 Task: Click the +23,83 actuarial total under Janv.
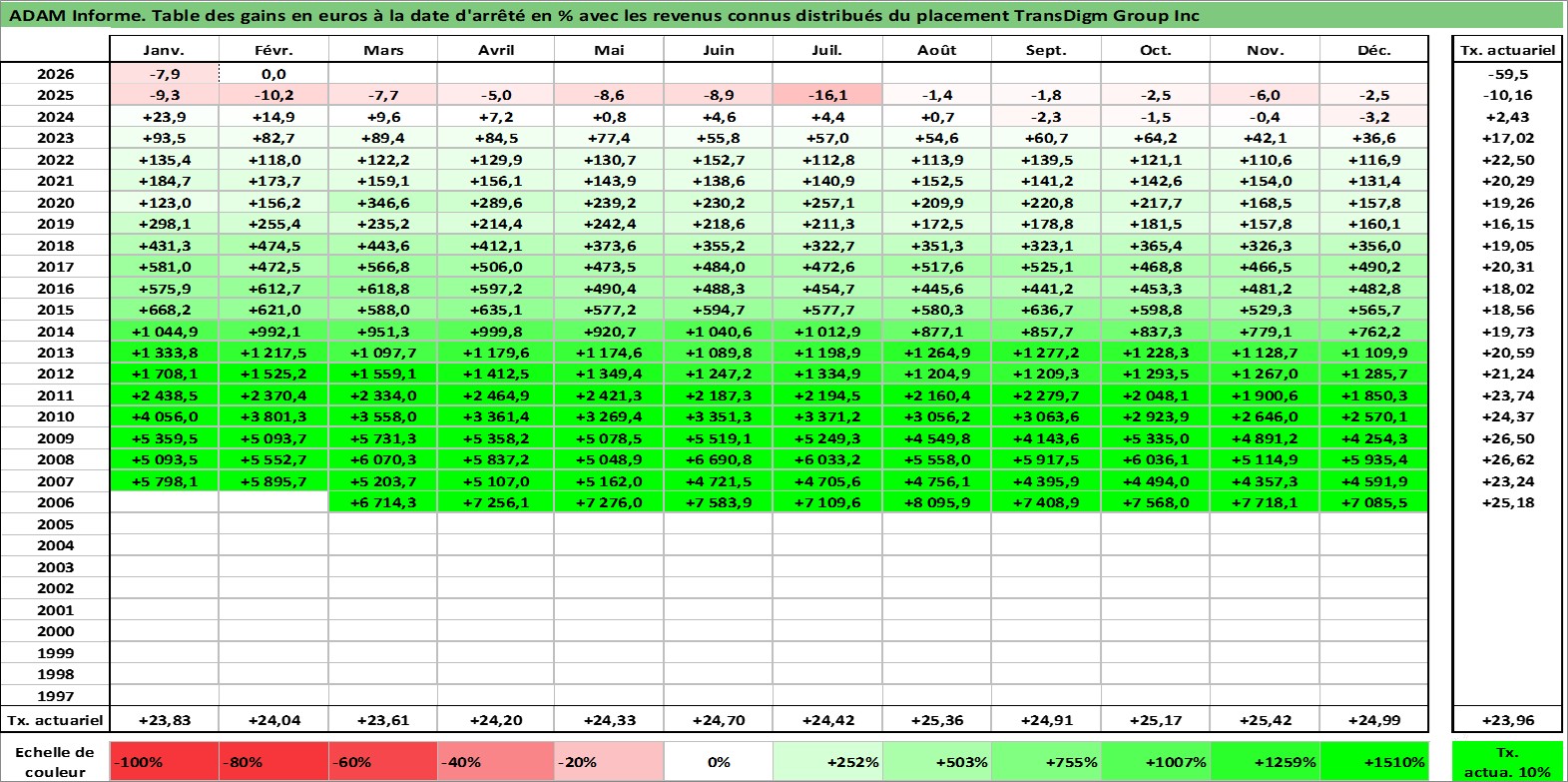(164, 720)
